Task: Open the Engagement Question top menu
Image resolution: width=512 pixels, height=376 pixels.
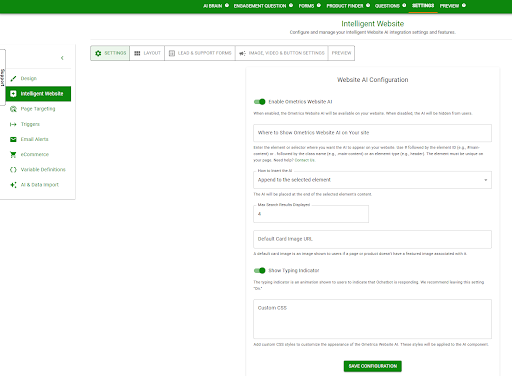Action: pyautogui.click(x=260, y=6)
